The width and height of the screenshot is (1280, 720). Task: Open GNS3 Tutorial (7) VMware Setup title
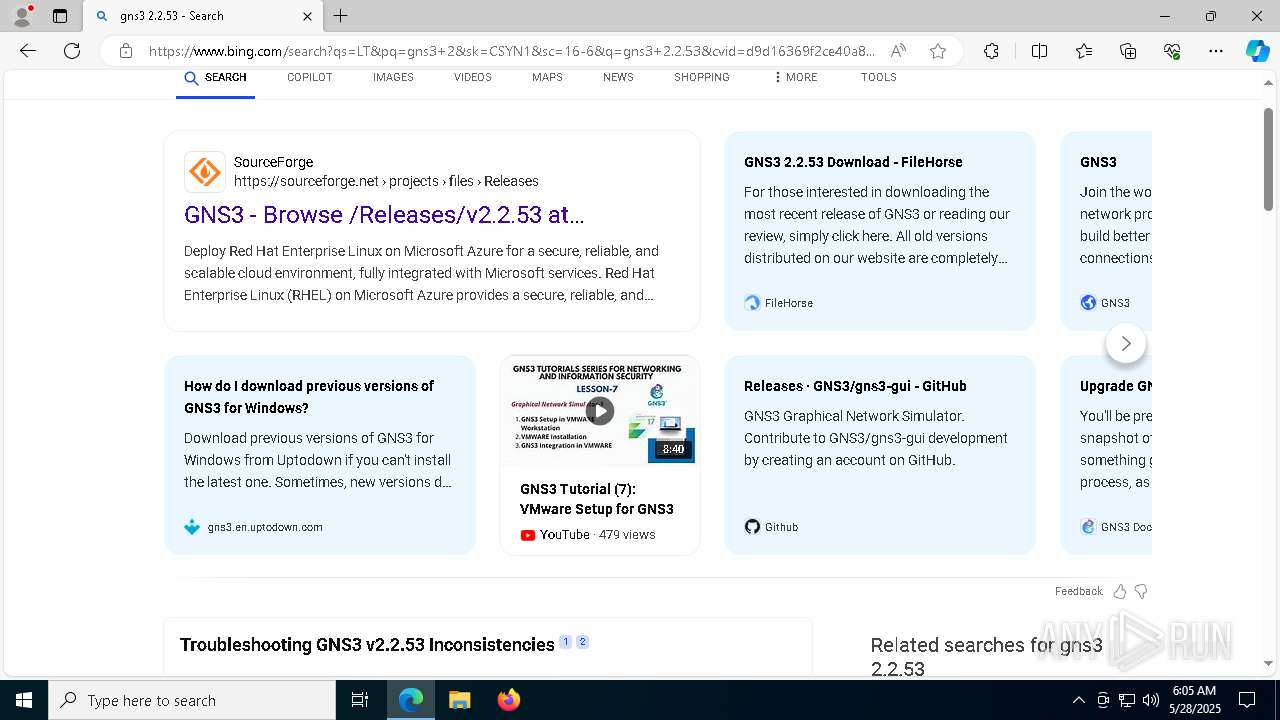(x=597, y=499)
